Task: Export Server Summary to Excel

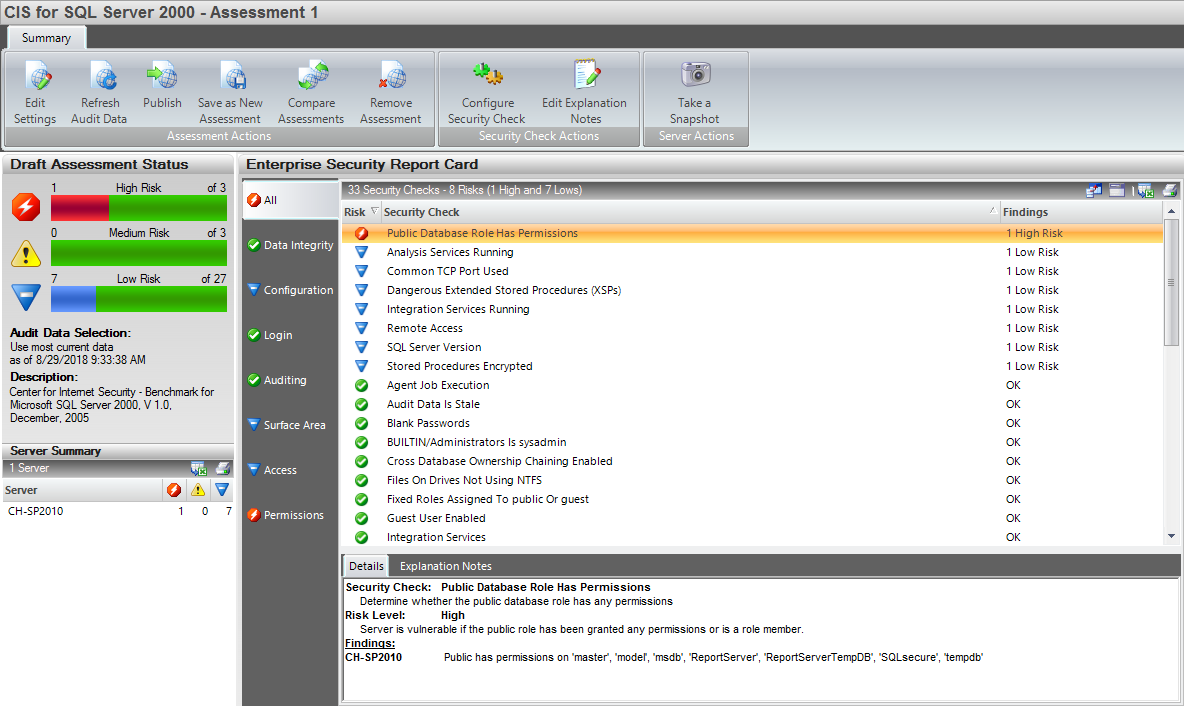Action: pos(199,468)
